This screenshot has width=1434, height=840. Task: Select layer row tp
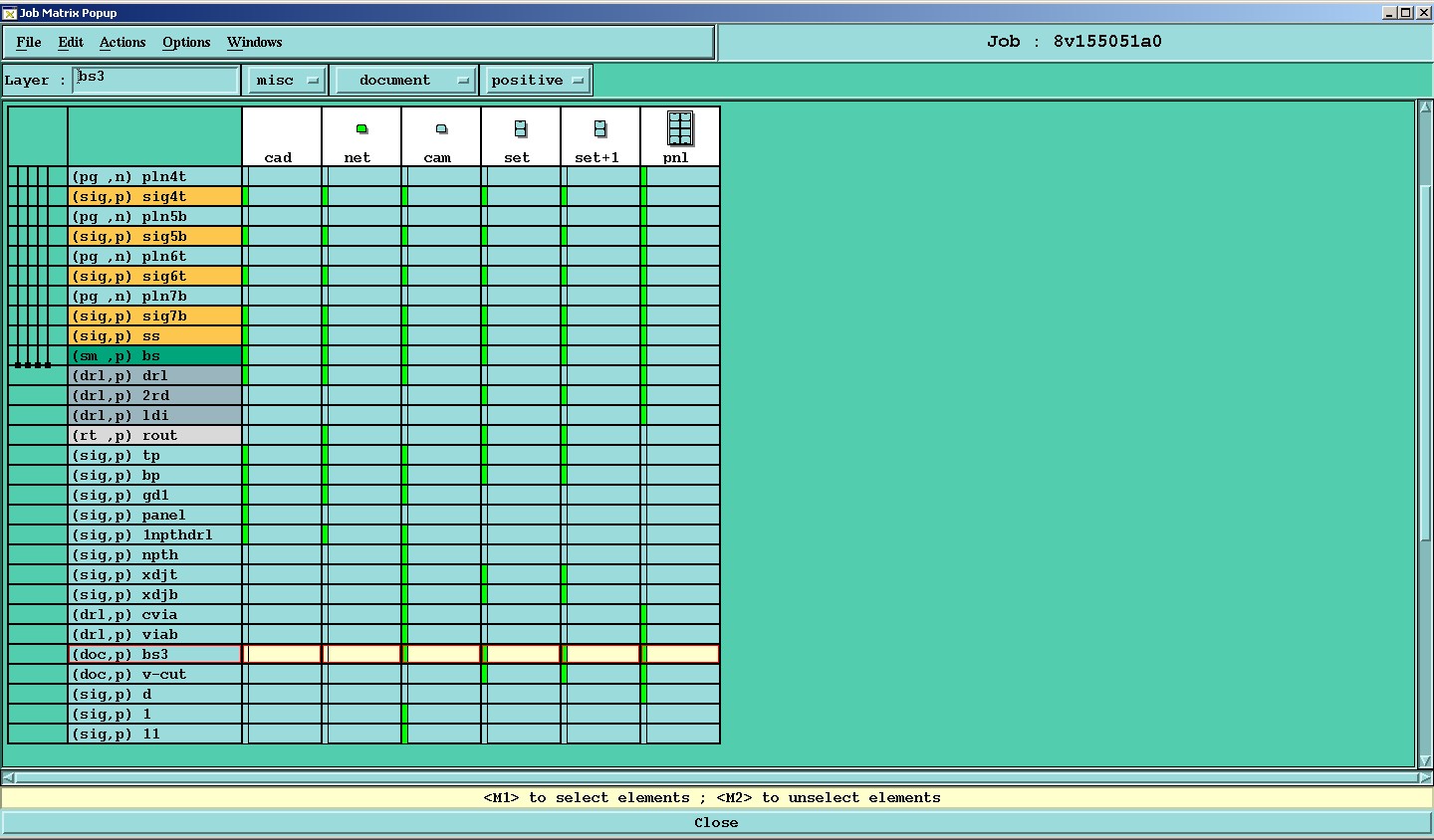[x=154, y=455]
